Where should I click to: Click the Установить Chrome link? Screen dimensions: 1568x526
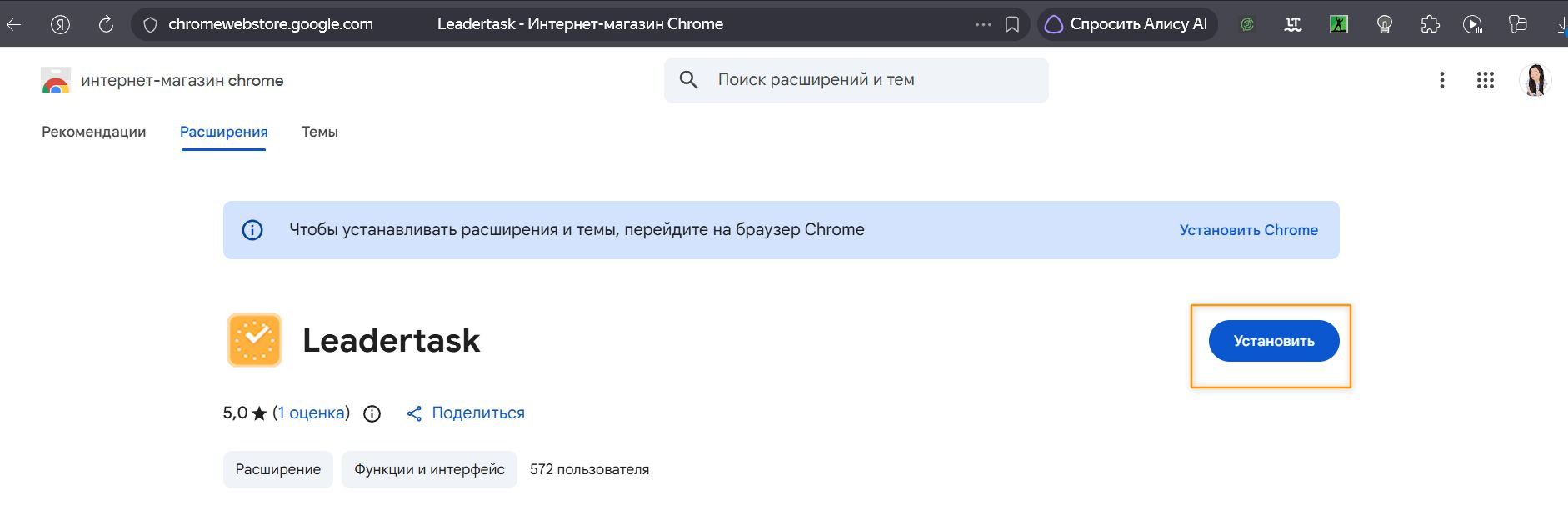1248,230
